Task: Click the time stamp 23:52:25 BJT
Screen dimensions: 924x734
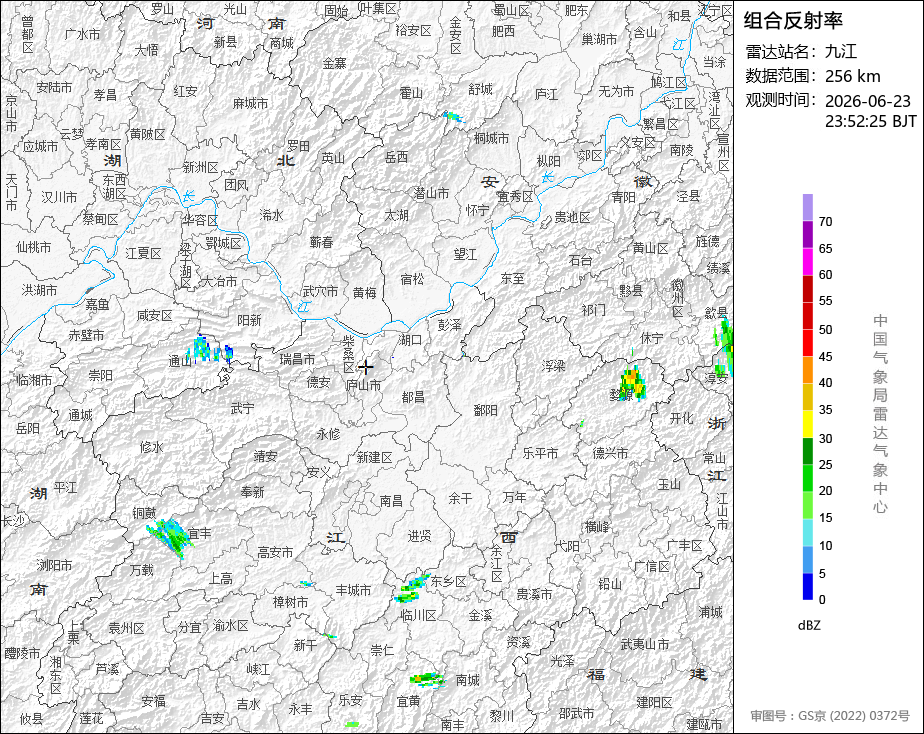Action: [x=870, y=121]
